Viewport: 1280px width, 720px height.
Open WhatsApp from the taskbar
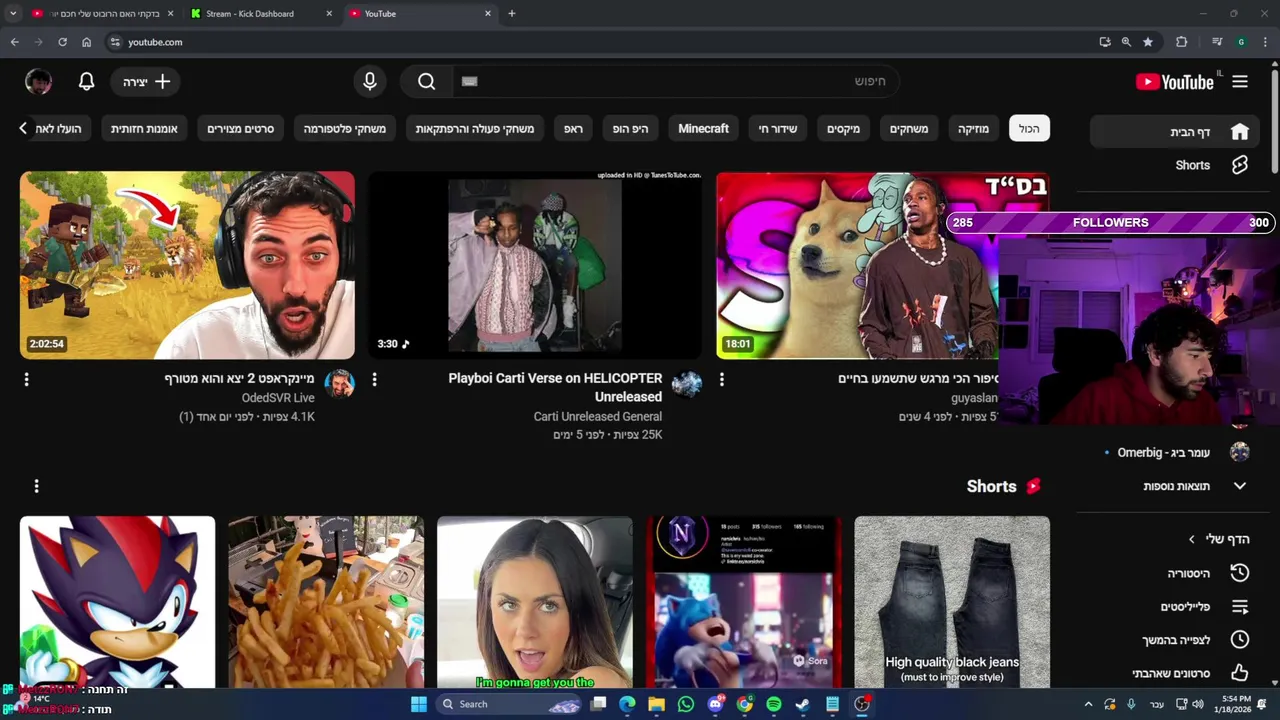coord(686,704)
